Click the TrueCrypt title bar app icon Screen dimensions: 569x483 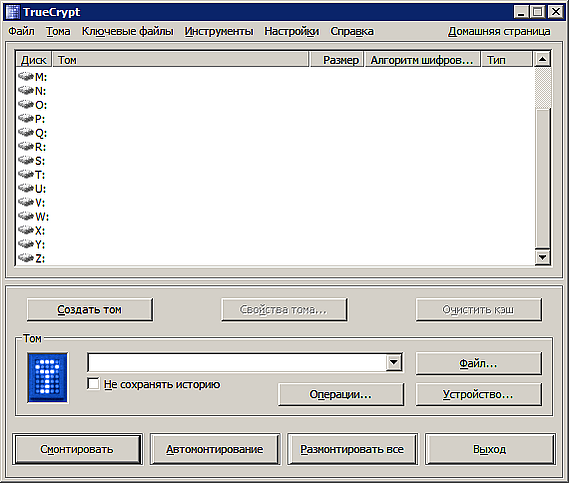pyautogui.click(x=12, y=12)
